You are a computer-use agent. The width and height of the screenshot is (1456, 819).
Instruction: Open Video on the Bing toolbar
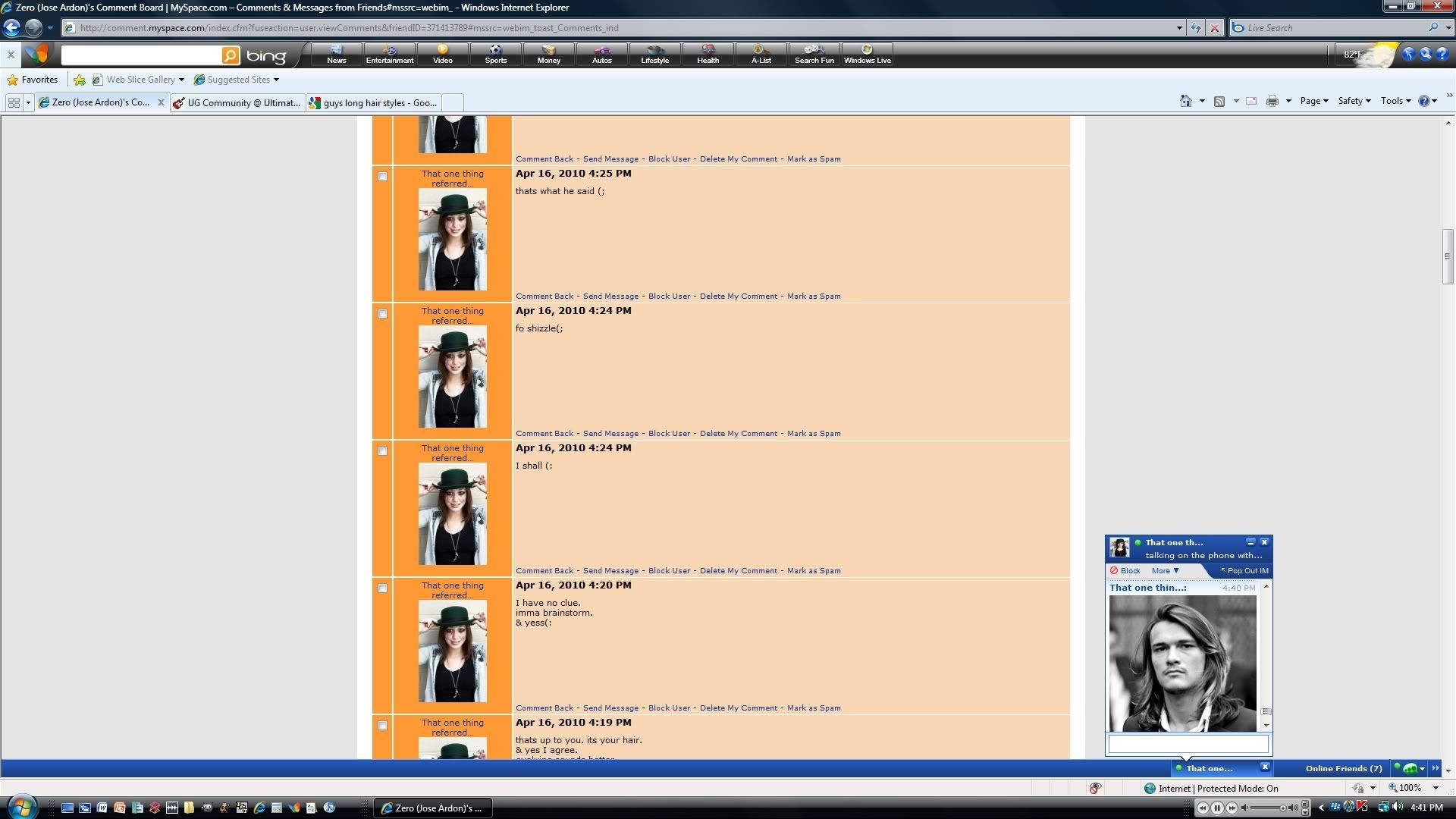tap(443, 55)
